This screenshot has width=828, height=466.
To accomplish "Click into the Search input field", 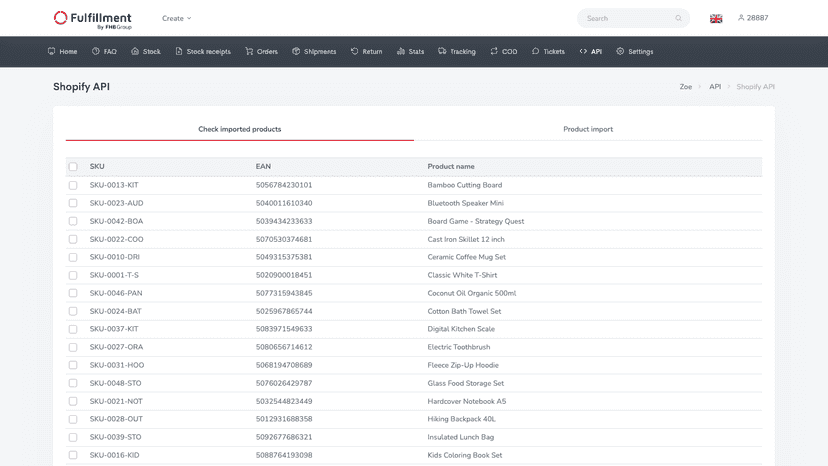I will [x=628, y=18].
